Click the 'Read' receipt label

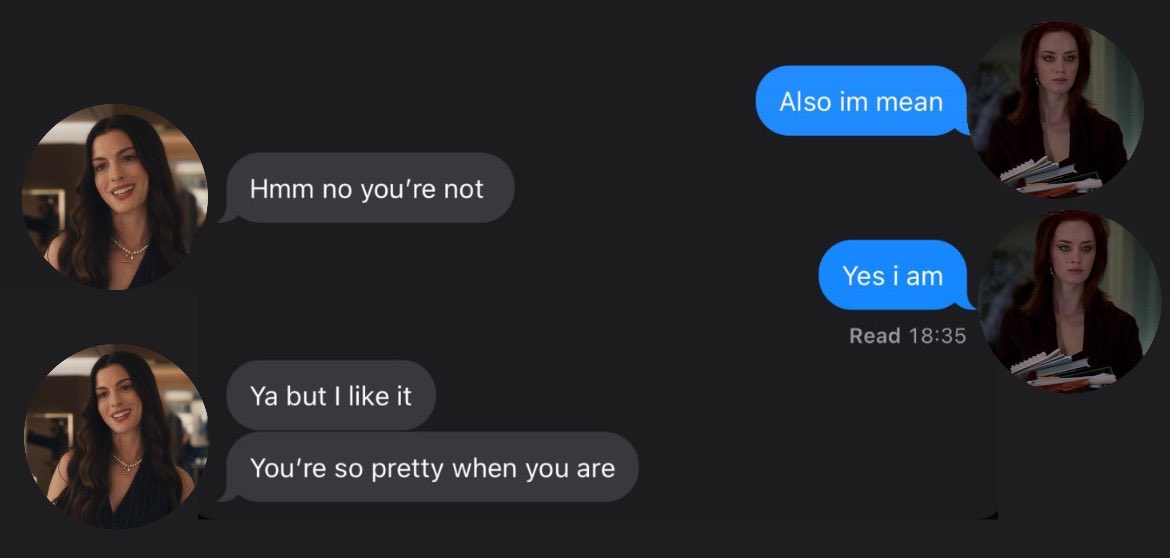click(x=875, y=336)
